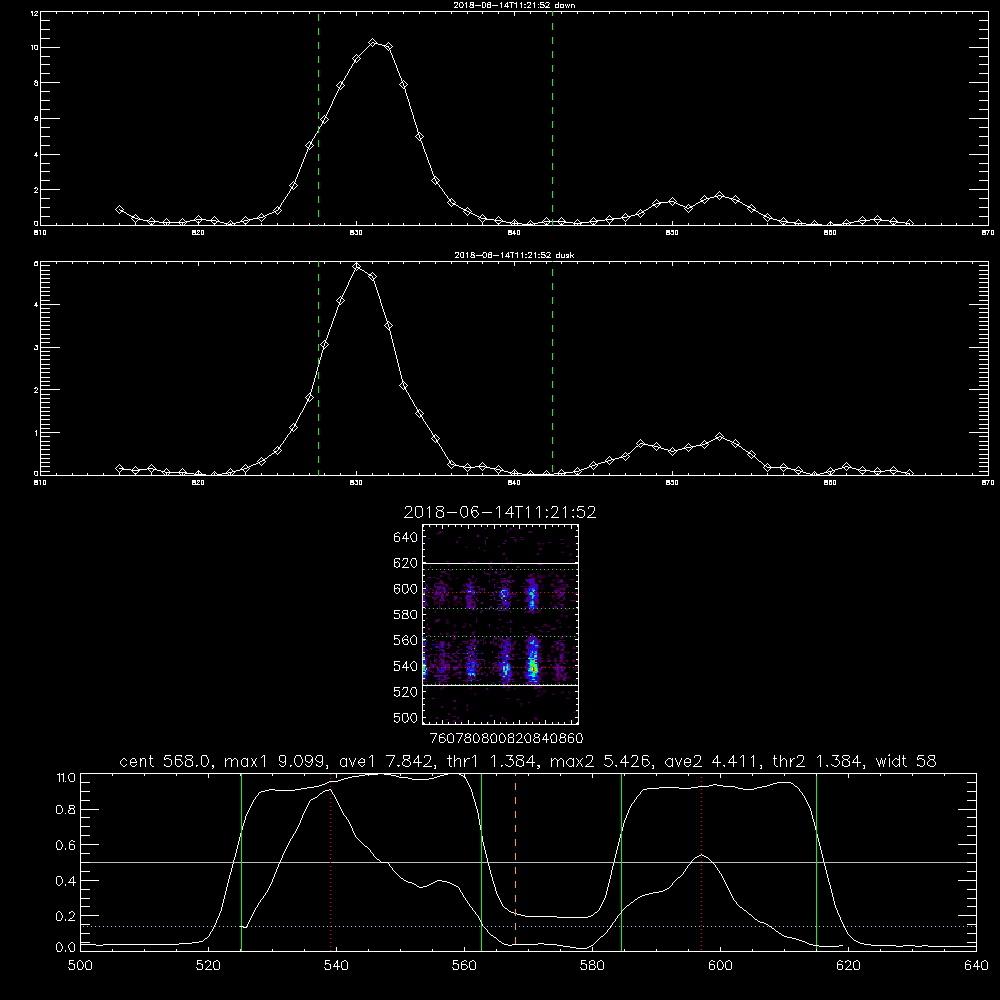Click x-axis label 540 of the bottom plot
Image resolution: width=1000 pixels, height=1000 pixels.
pyautogui.click(x=336, y=966)
